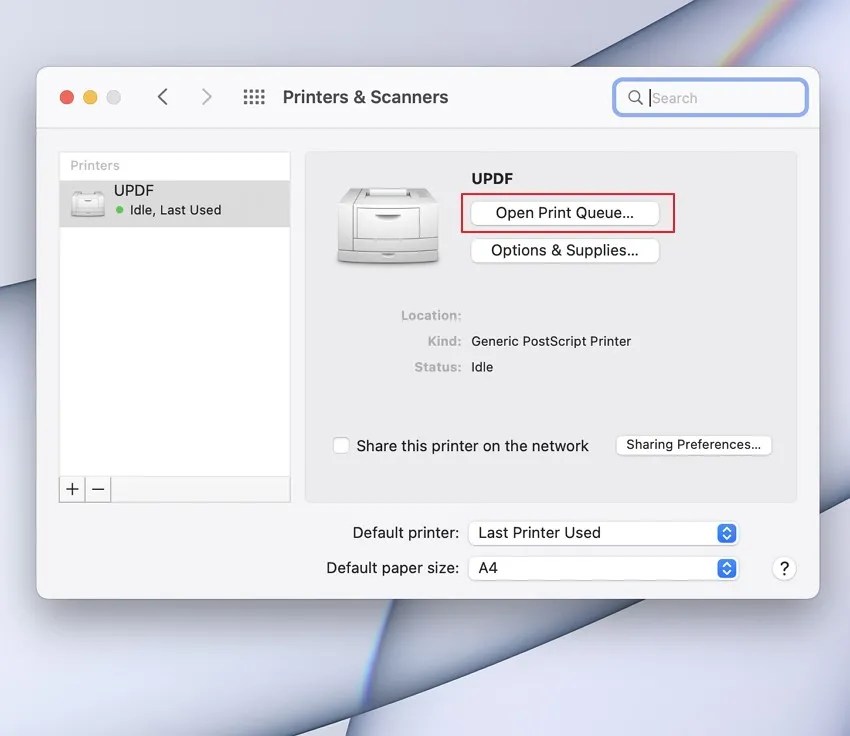Open Options & Supplies settings
Viewport: 850px width, 736px height.
tap(564, 250)
